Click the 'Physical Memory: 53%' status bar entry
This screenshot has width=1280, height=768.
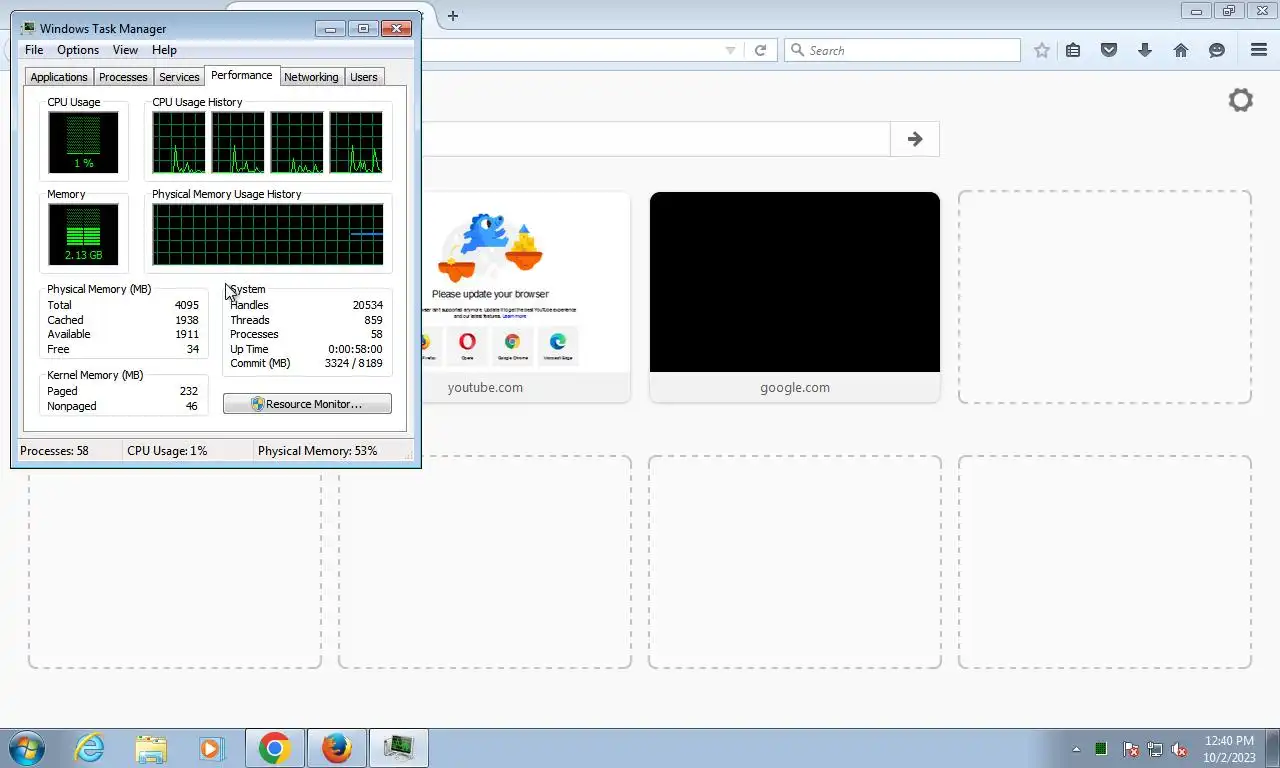point(318,451)
